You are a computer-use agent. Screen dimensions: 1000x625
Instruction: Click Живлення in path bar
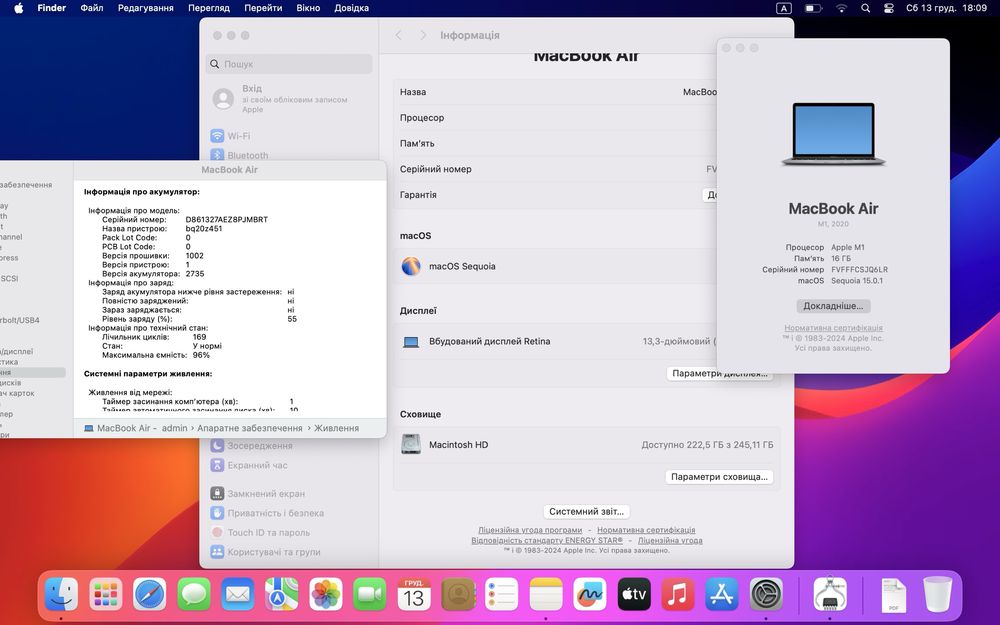[x=336, y=428]
